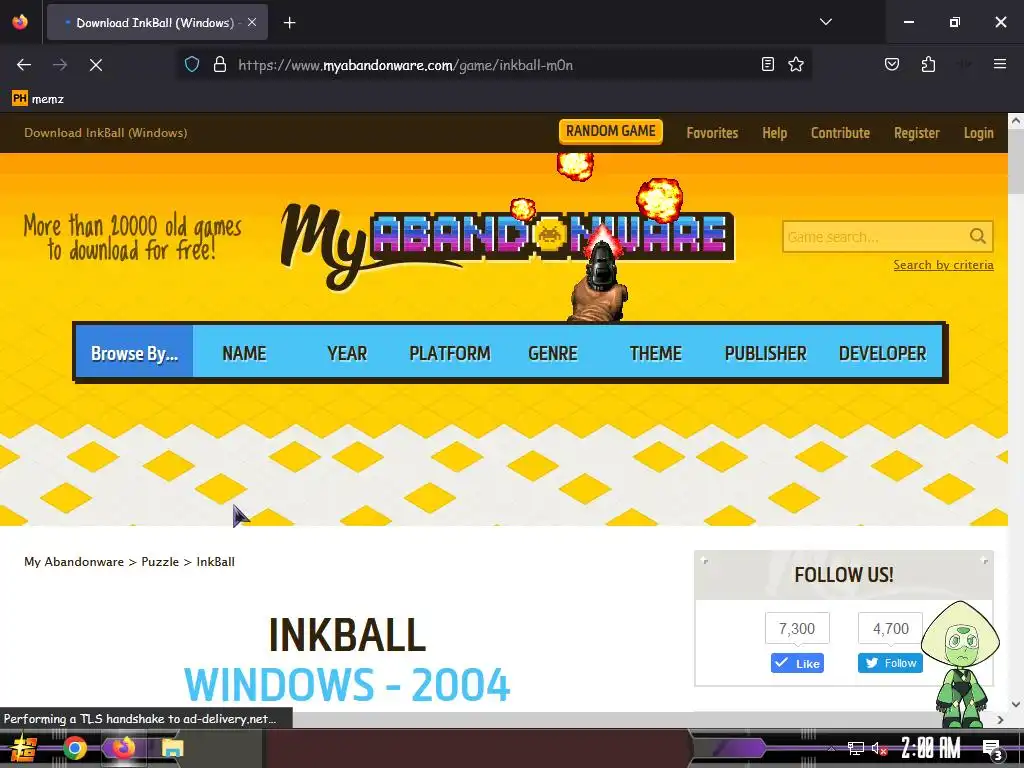Stop page loading with the X button
This screenshot has height=768, width=1024.
96,65
